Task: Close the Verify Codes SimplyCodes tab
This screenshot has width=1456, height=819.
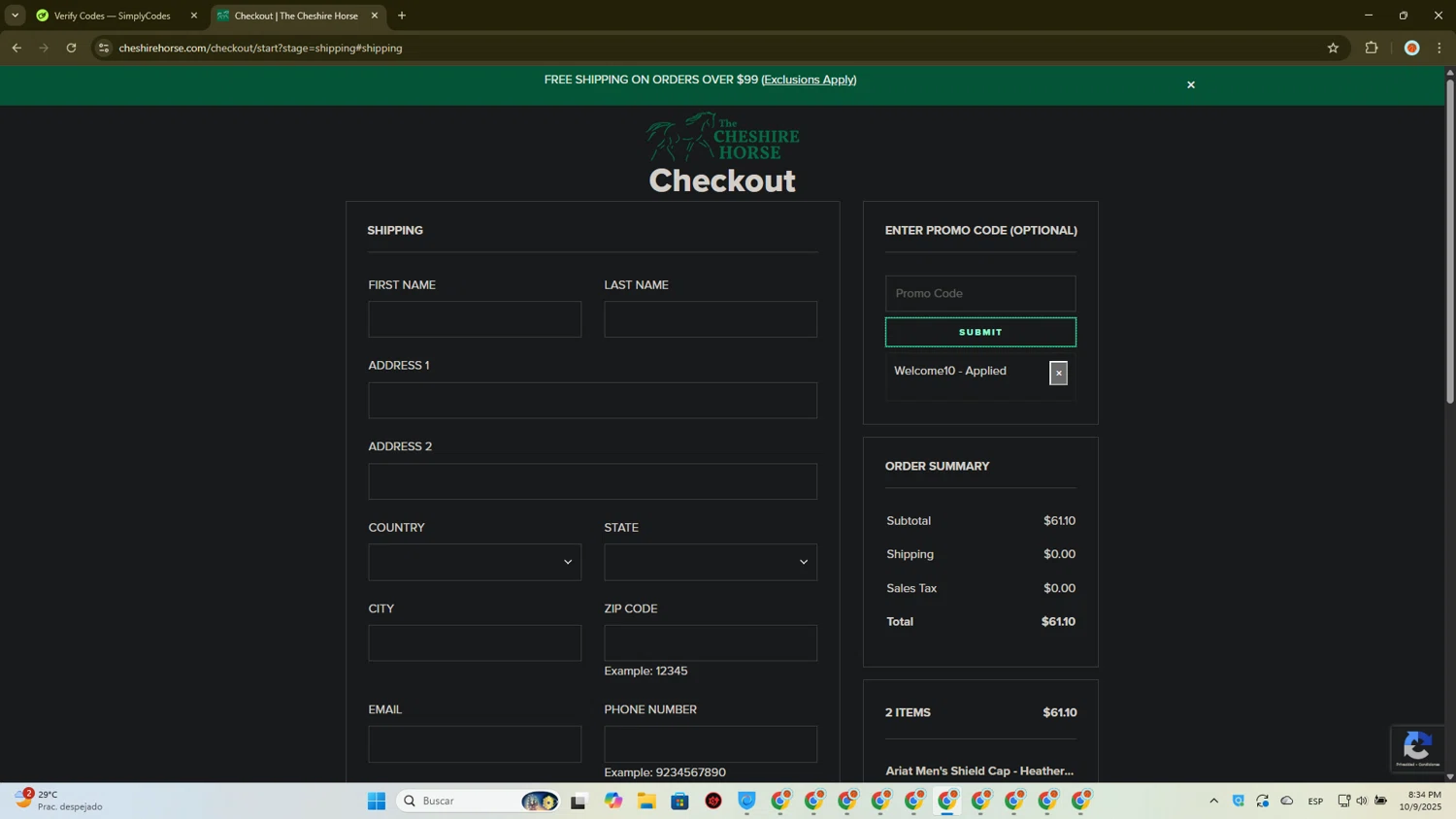Action: point(193,16)
